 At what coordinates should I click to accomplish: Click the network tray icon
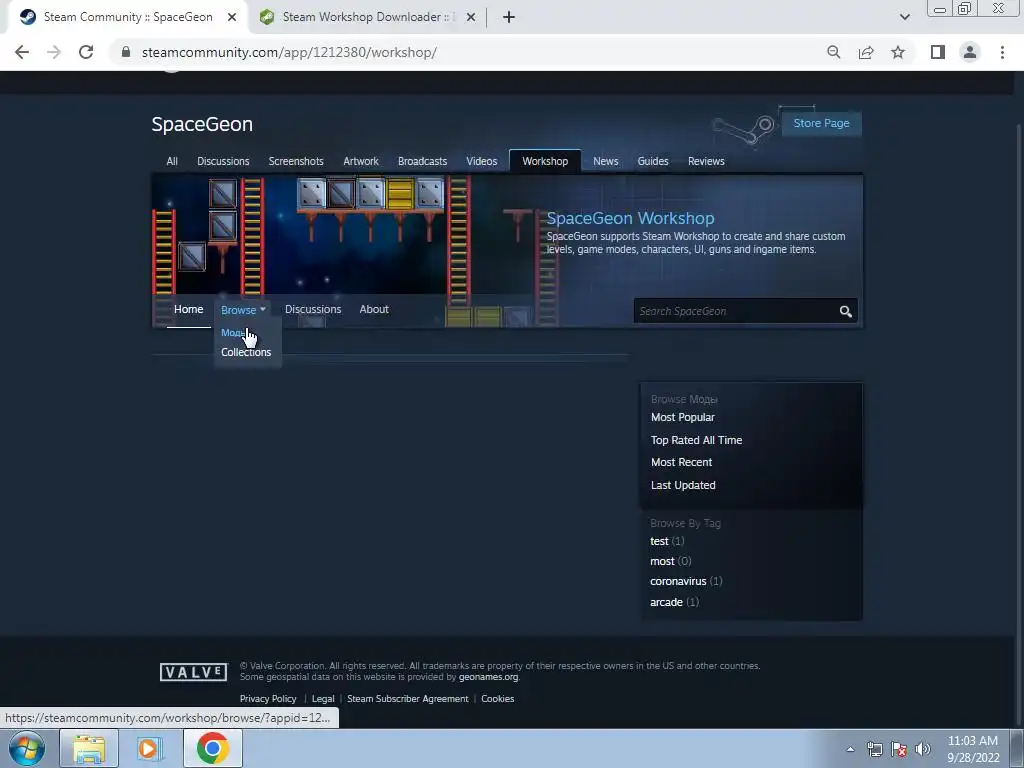tap(874, 749)
